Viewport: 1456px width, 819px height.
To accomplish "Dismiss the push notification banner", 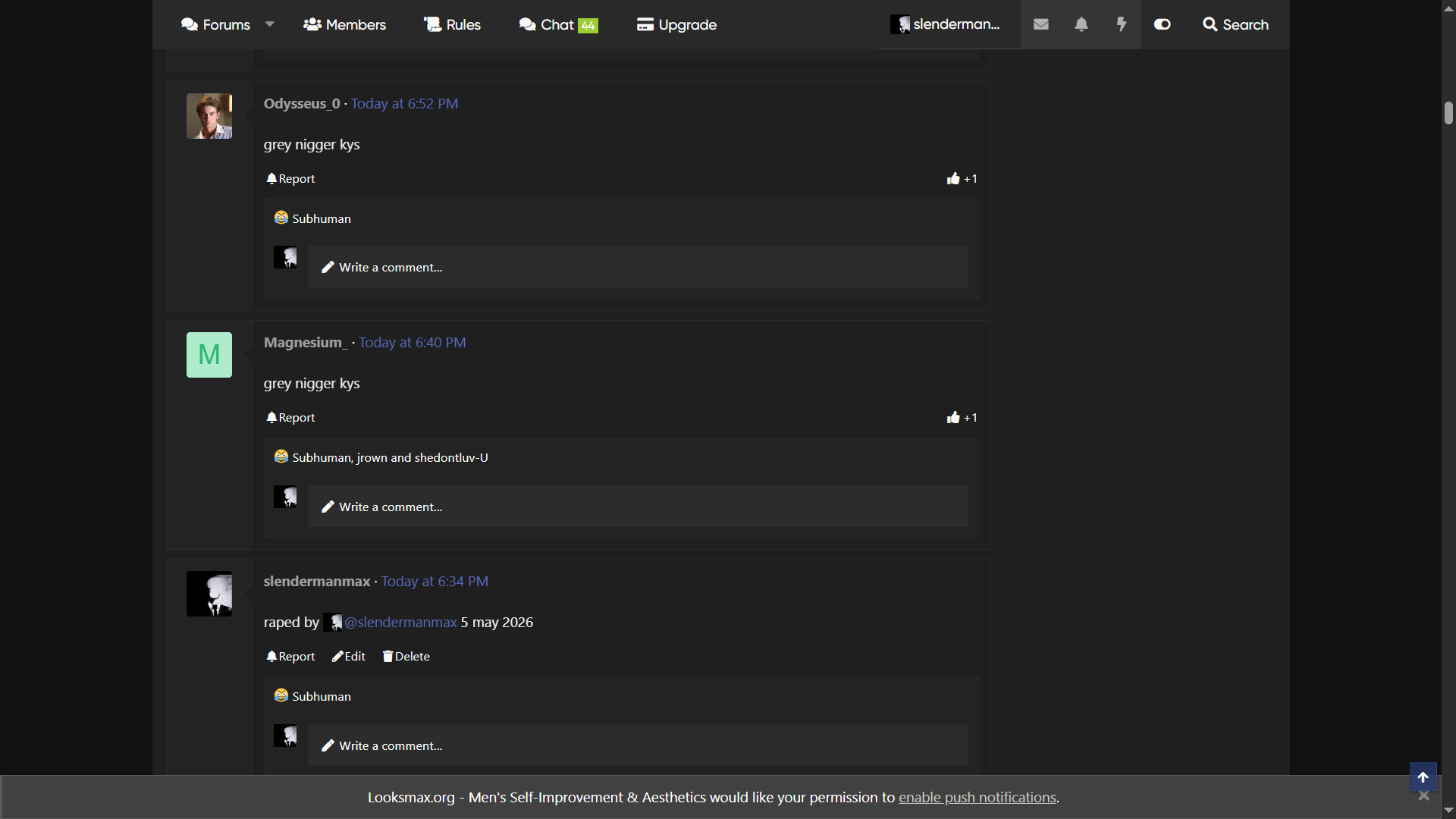I will click(1423, 795).
